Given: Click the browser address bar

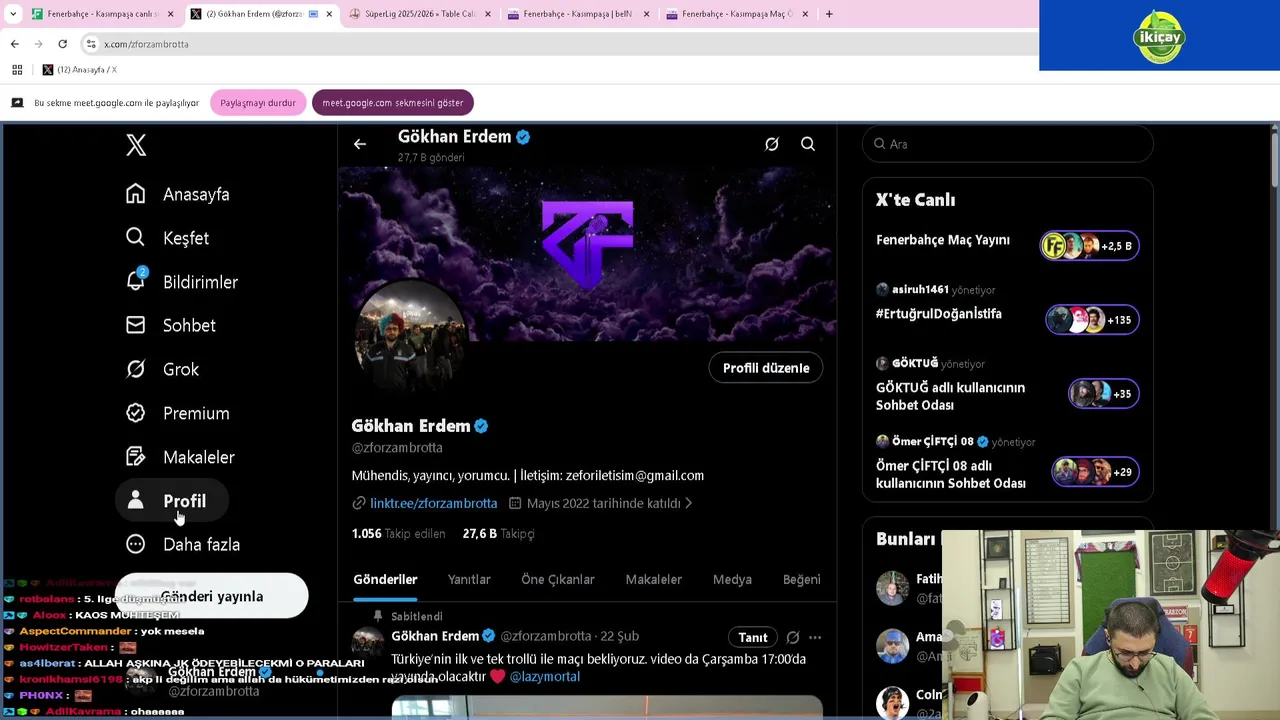Looking at the screenshot, I should point(560,44).
